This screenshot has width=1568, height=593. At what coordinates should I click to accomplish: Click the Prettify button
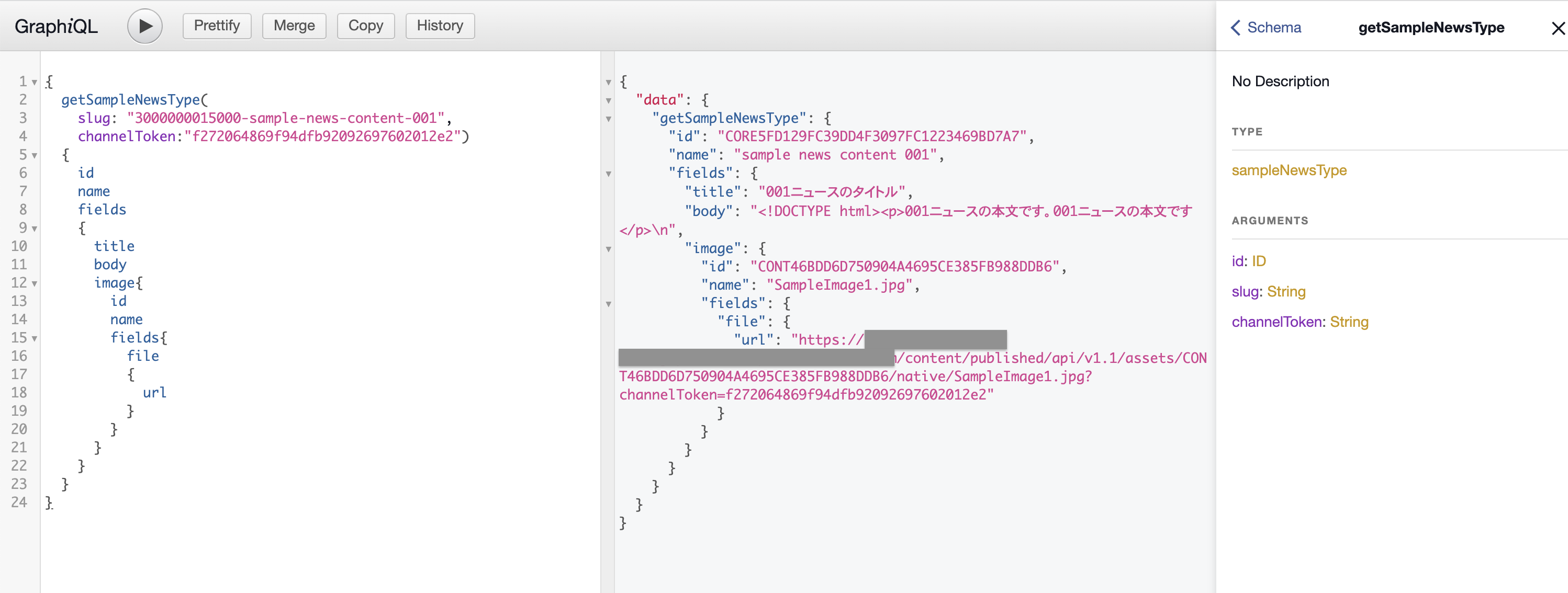217,26
